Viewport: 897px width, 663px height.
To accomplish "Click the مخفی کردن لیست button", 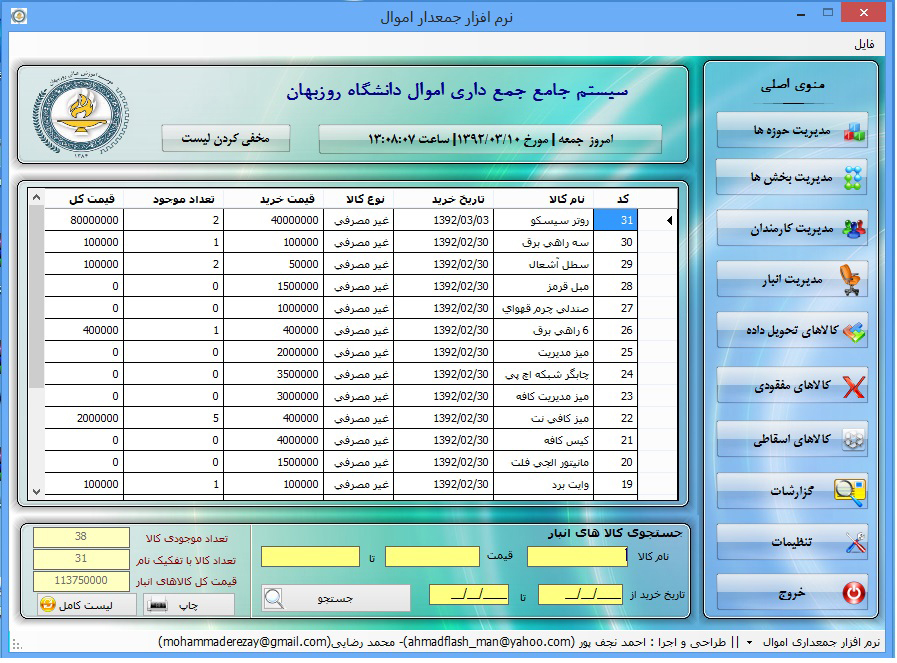I will (226, 138).
